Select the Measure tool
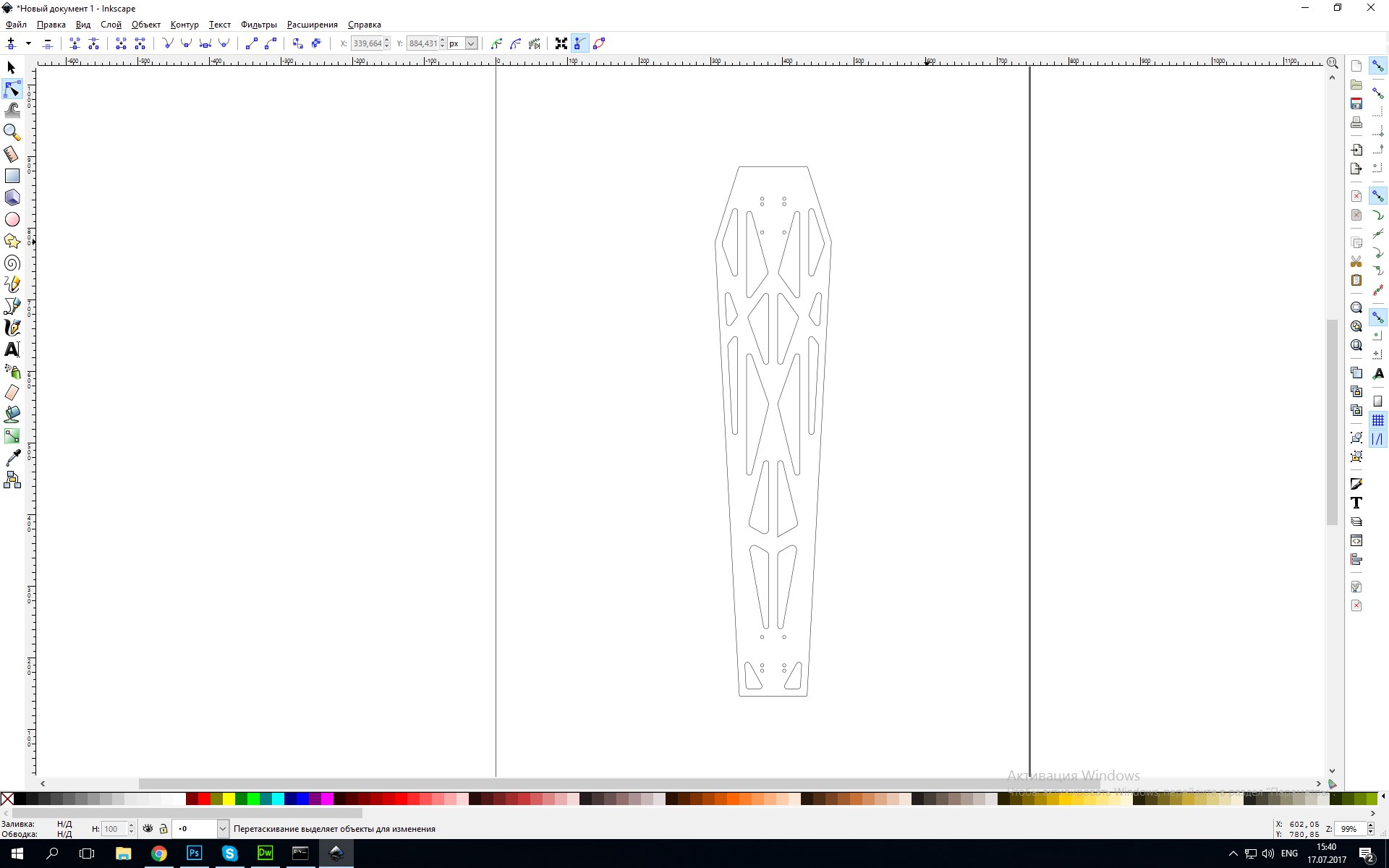The width and height of the screenshot is (1389, 868). coord(12,154)
